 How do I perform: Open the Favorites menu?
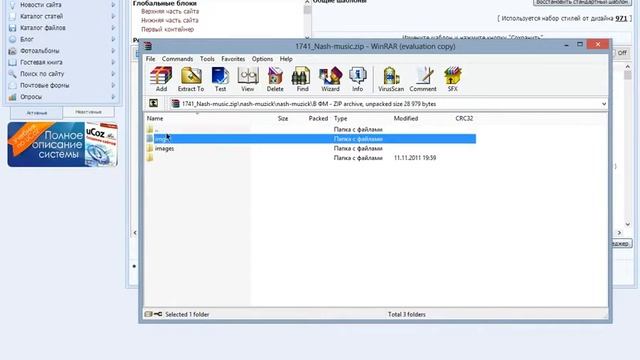pyautogui.click(x=233, y=59)
